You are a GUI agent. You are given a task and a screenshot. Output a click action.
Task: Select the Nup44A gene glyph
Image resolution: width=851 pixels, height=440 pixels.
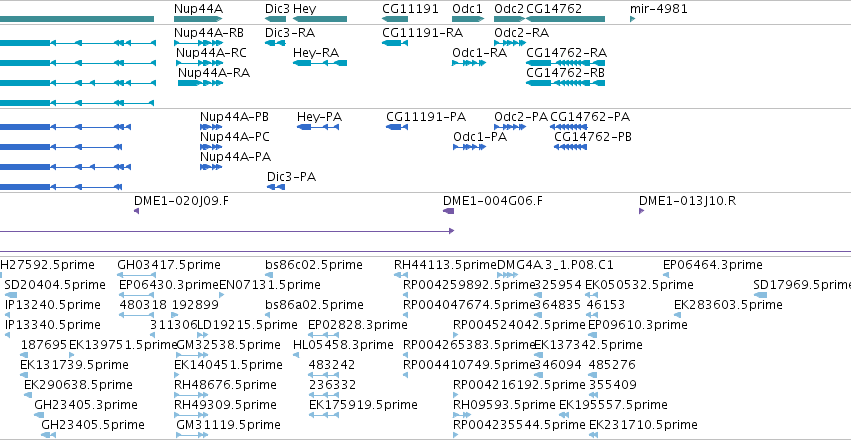(x=198, y=20)
